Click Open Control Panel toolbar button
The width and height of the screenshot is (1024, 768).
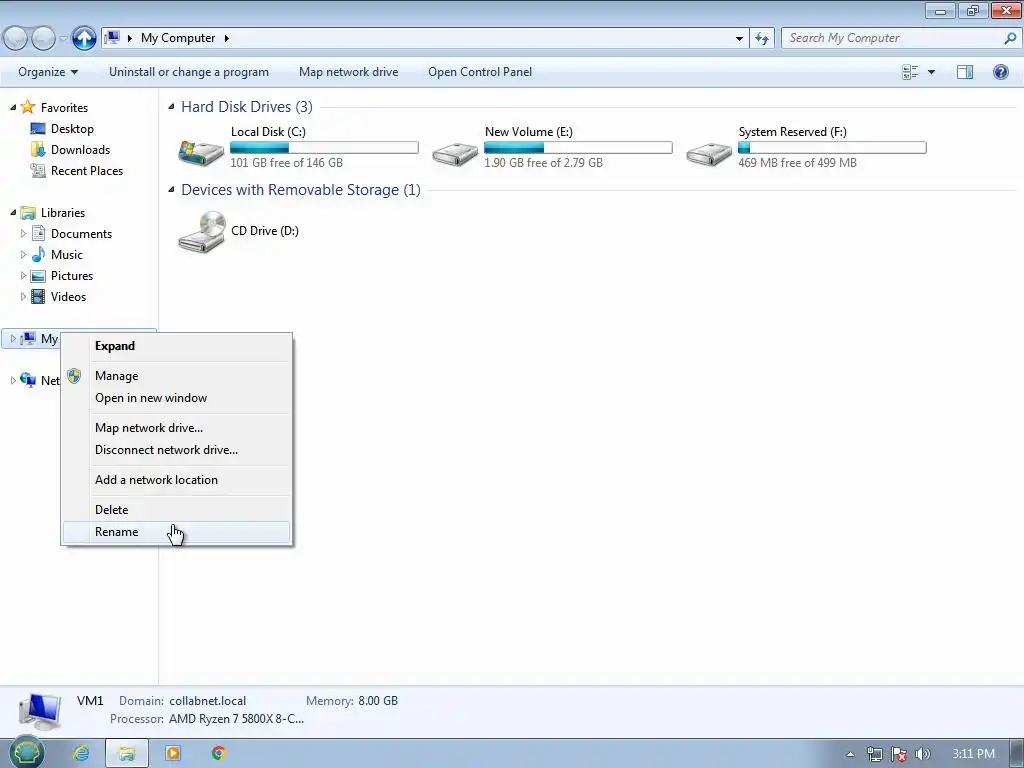click(x=480, y=72)
